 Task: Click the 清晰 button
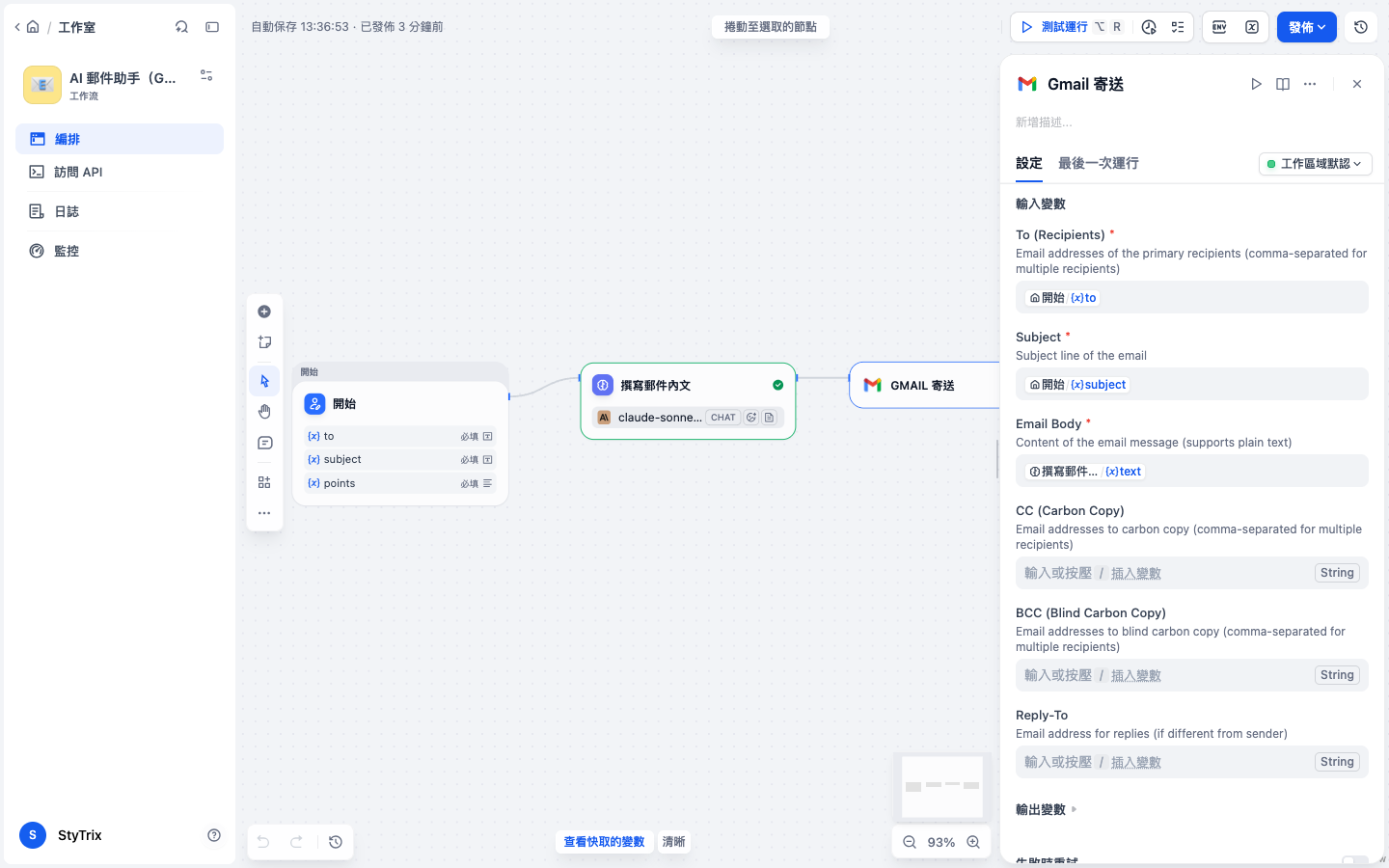(x=673, y=842)
